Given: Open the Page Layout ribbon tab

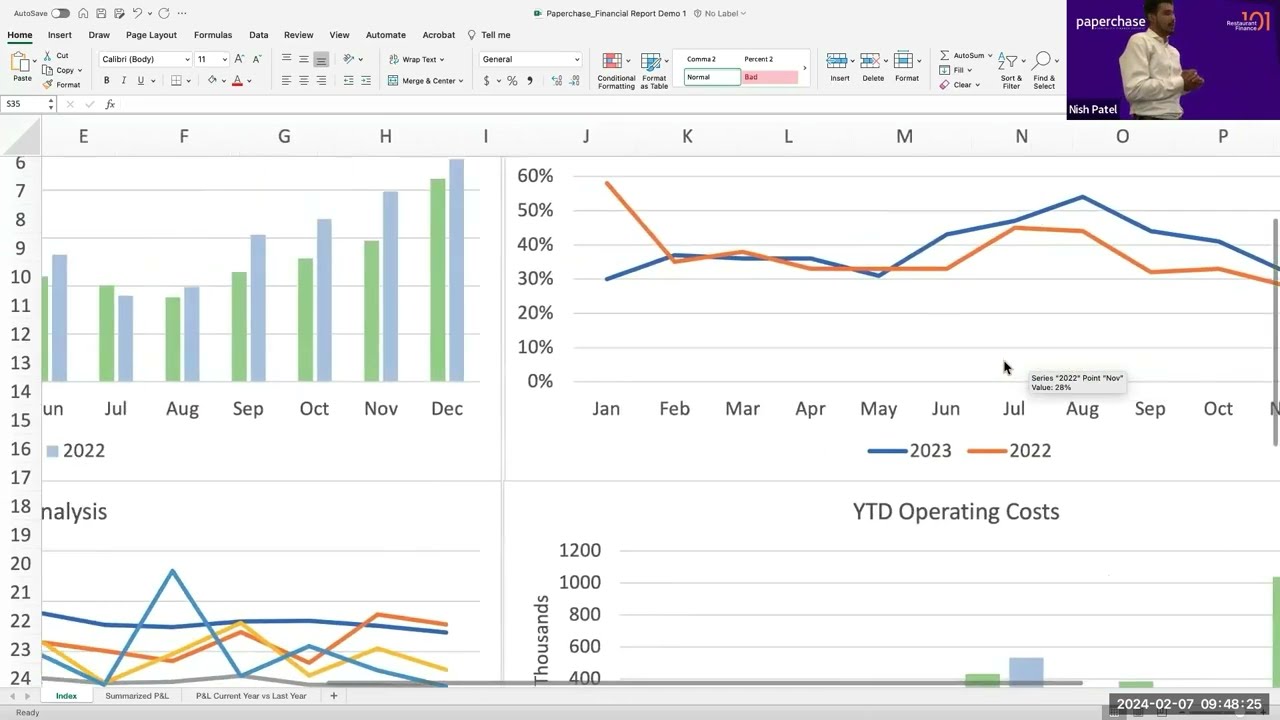Looking at the screenshot, I should click(151, 35).
